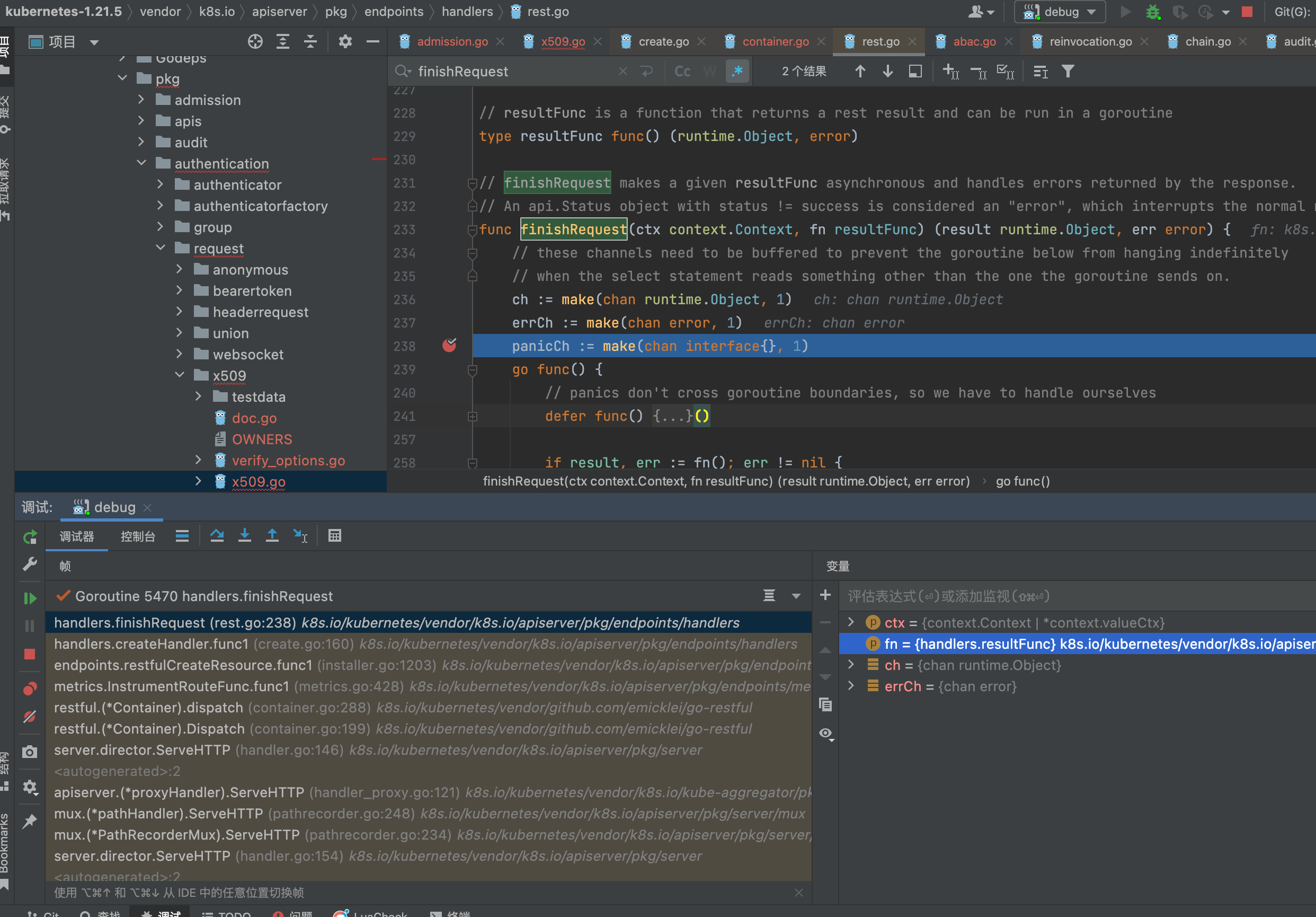This screenshot has width=1316, height=917.
Task: Toggle breakpoint at line 238
Action: 449,345
